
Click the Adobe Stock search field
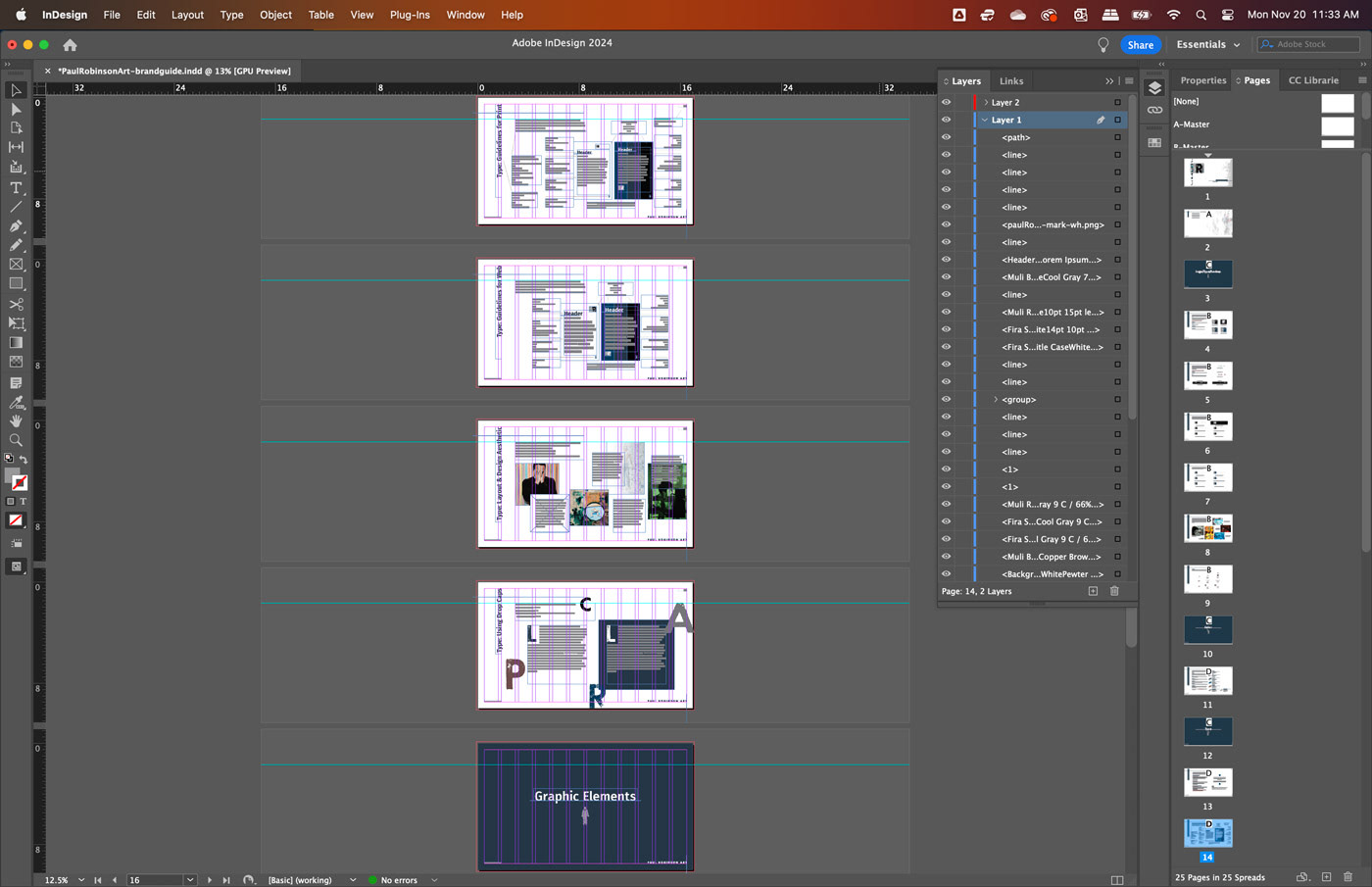pyautogui.click(x=1309, y=44)
